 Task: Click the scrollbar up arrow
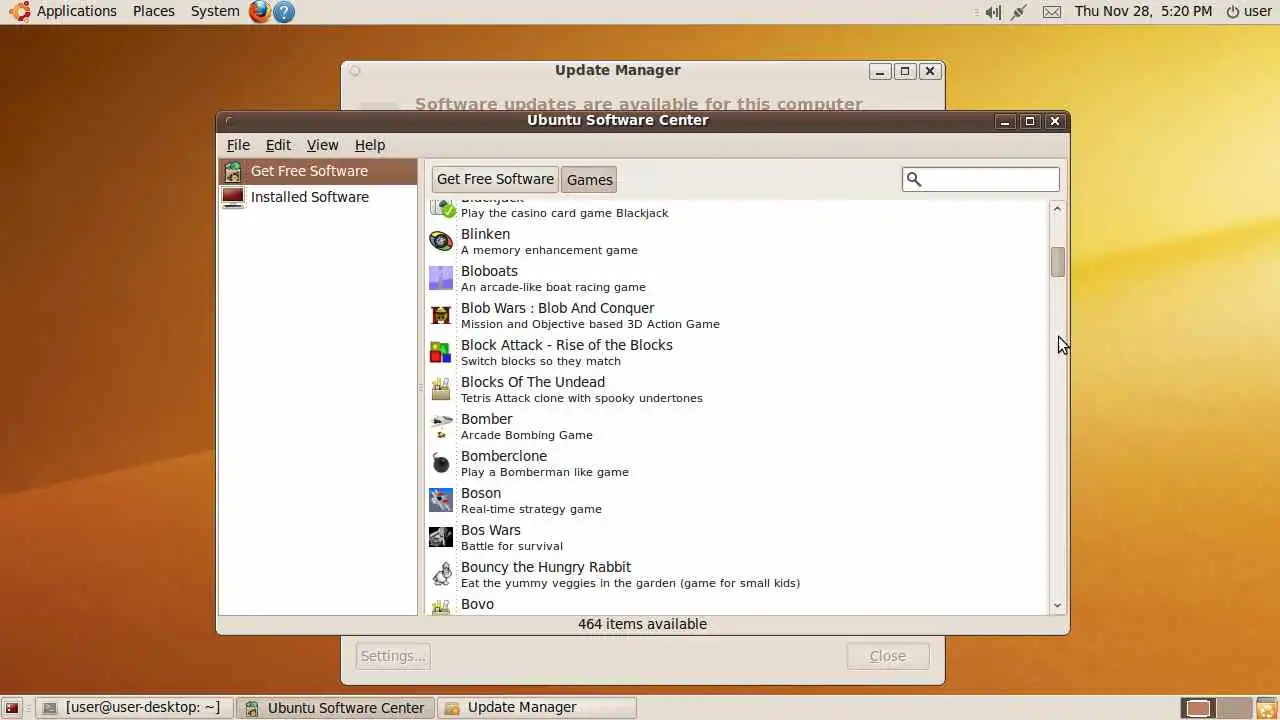click(x=1058, y=208)
